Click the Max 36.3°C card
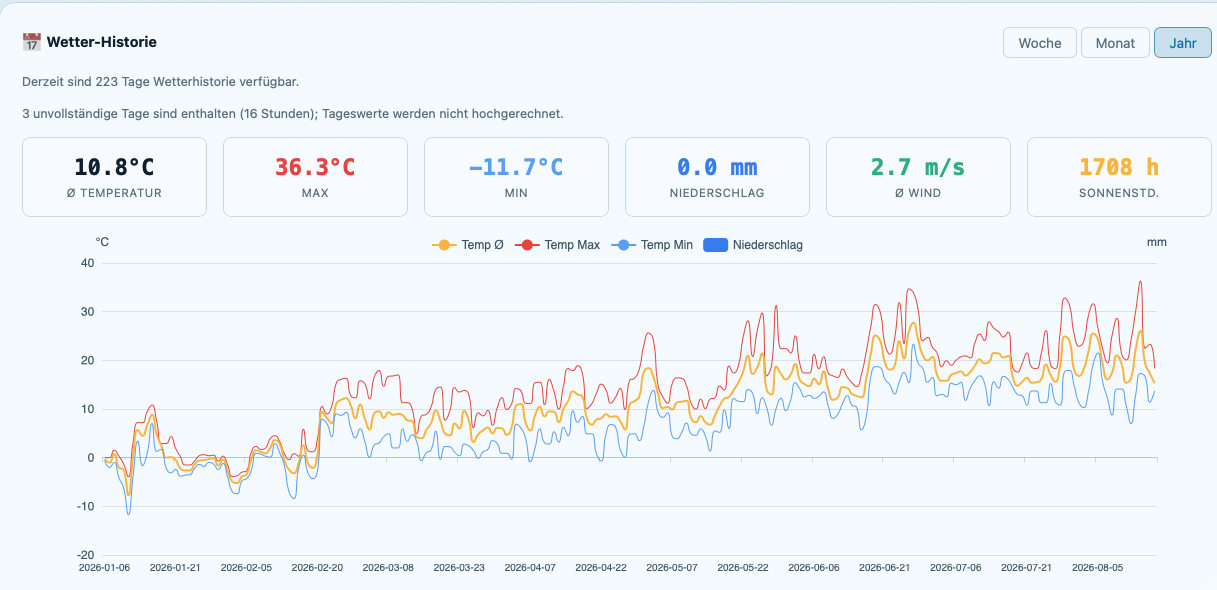1217x590 pixels. [x=315, y=177]
